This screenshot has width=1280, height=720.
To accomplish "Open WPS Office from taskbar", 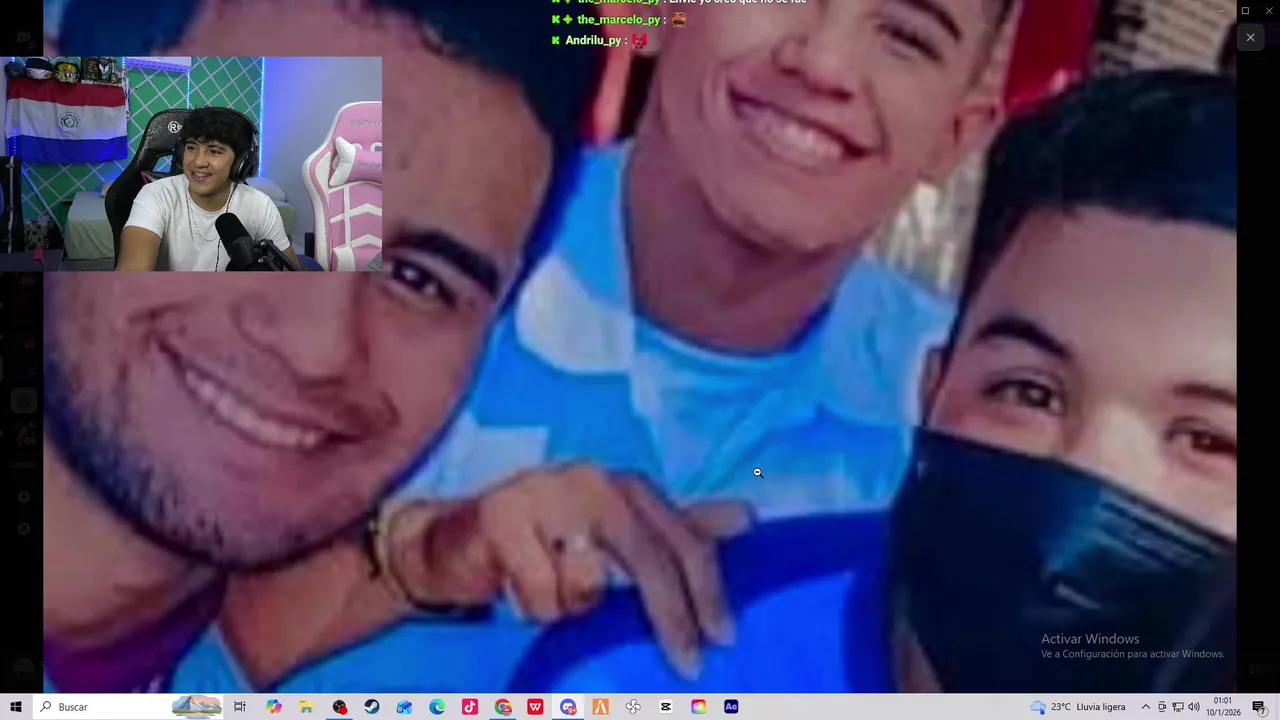I will (x=535, y=707).
